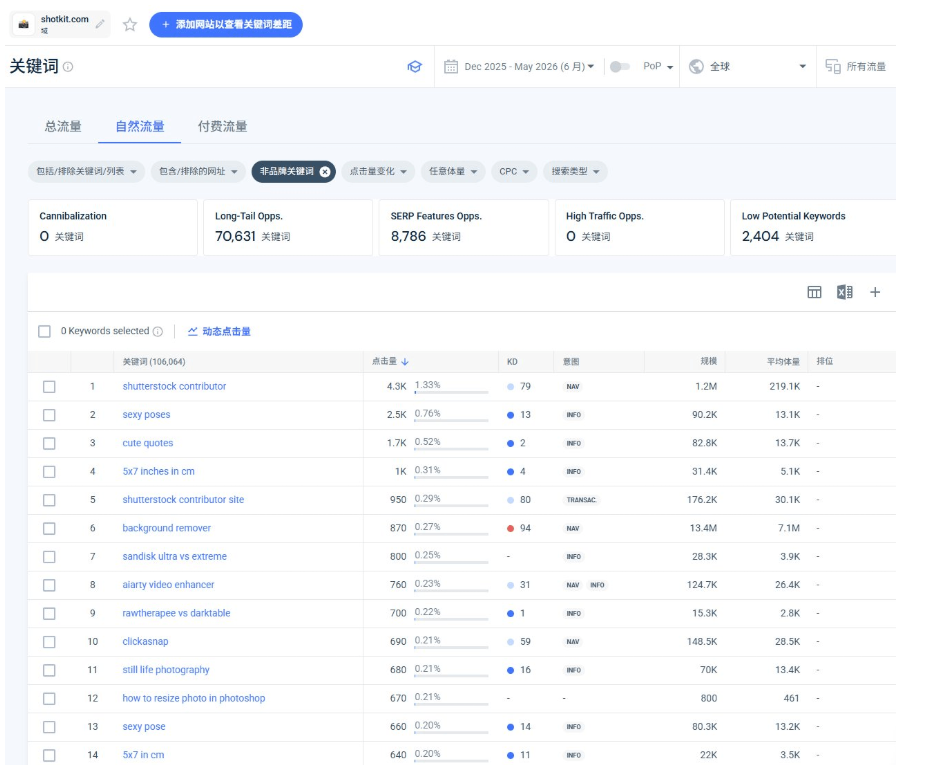This screenshot has height=765, width=925.
Task: Open the Cannibalization card
Action: (x=113, y=227)
